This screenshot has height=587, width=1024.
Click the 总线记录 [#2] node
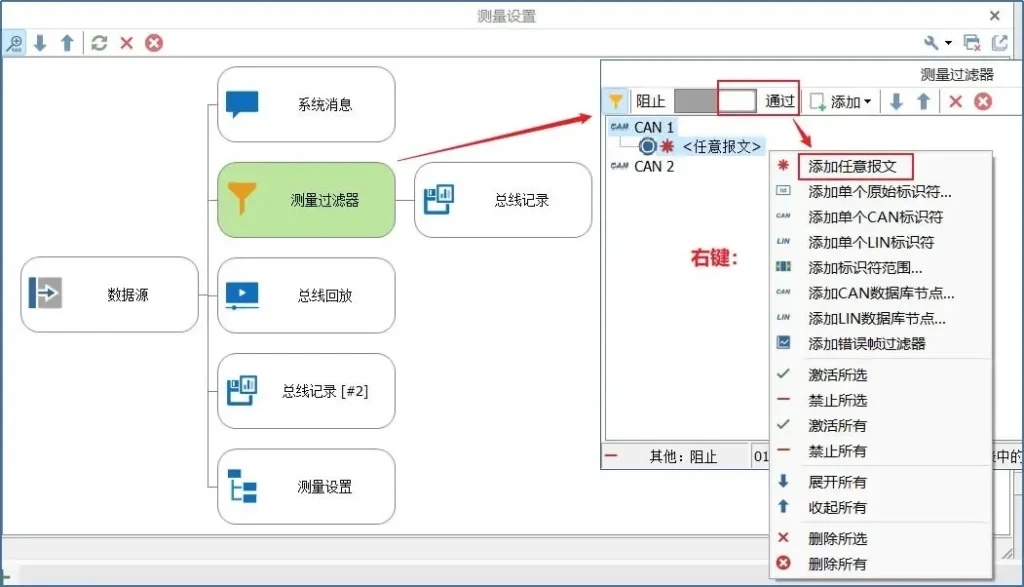pyautogui.click(x=306, y=391)
